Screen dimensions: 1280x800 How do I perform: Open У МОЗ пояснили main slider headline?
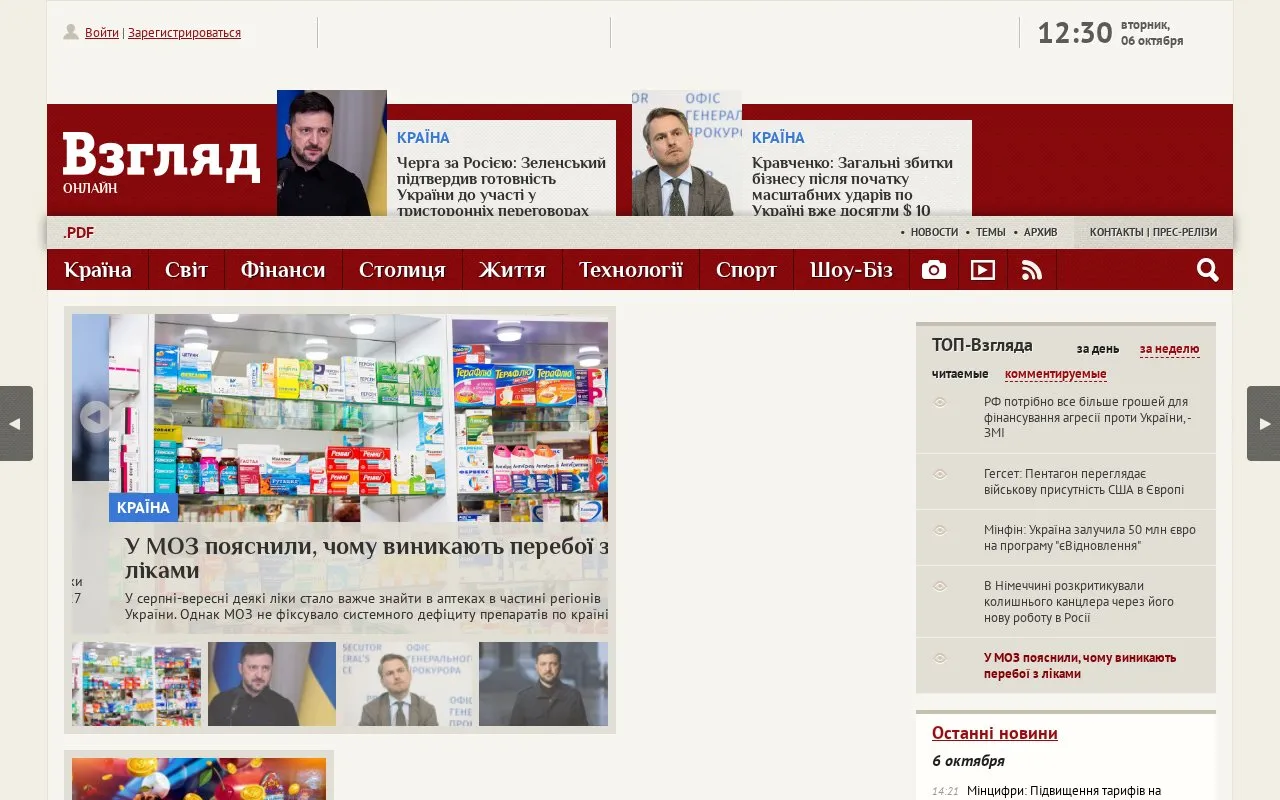click(367, 558)
